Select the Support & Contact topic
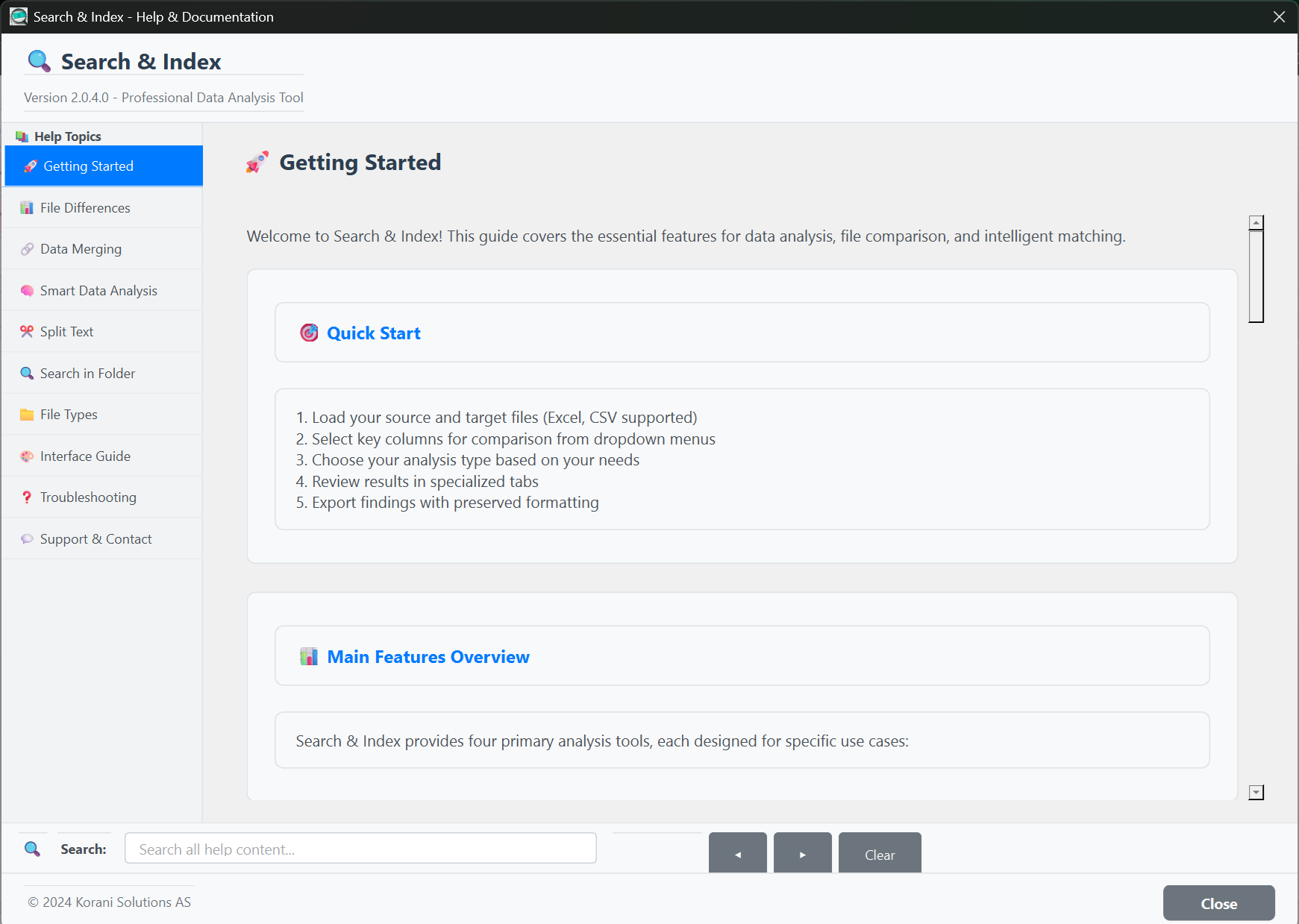Viewport: 1299px width, 924px height. pyautogui.click(x=96, y=539)
